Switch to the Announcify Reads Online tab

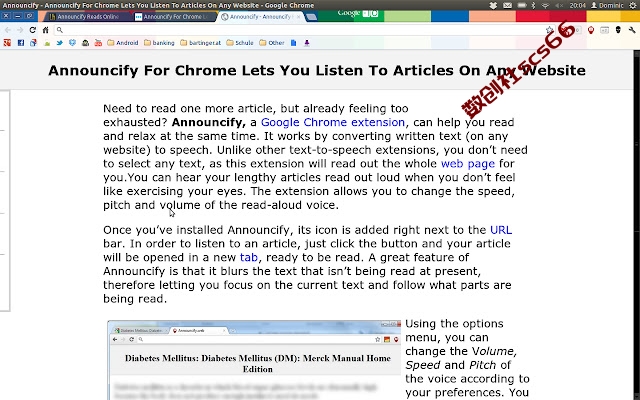[86, 17]
